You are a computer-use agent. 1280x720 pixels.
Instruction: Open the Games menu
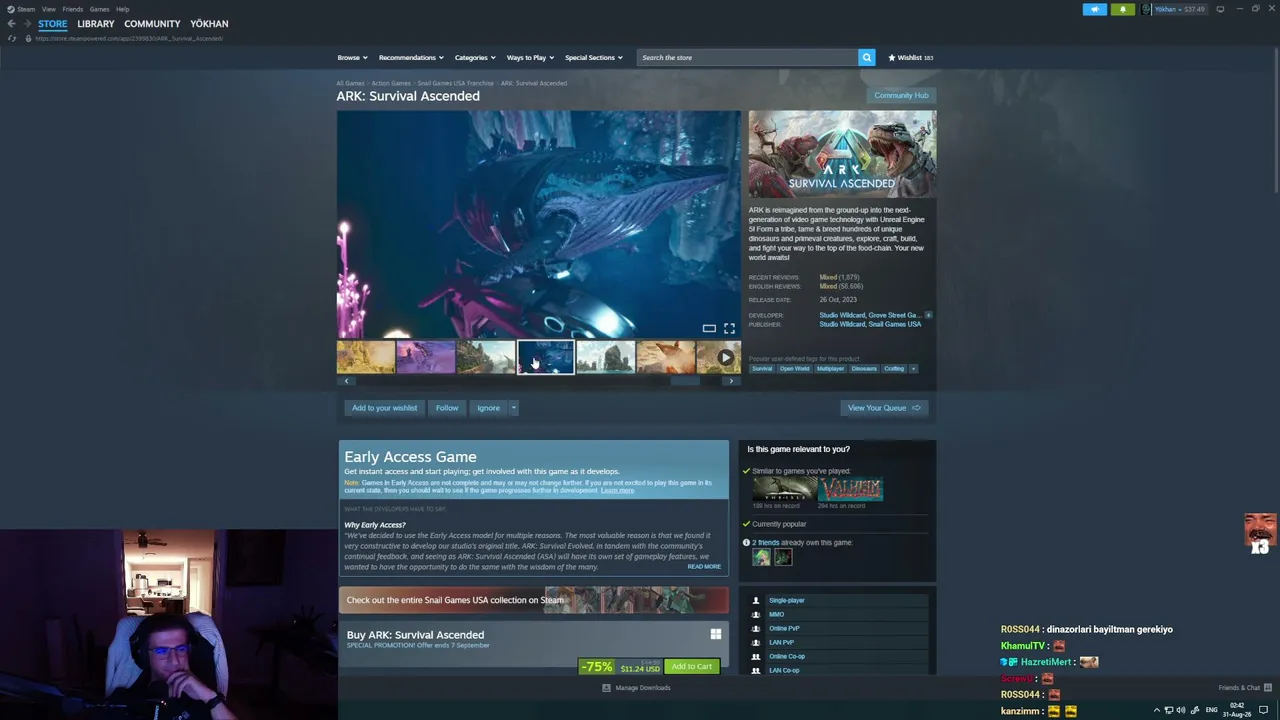[x=99, y=9]
